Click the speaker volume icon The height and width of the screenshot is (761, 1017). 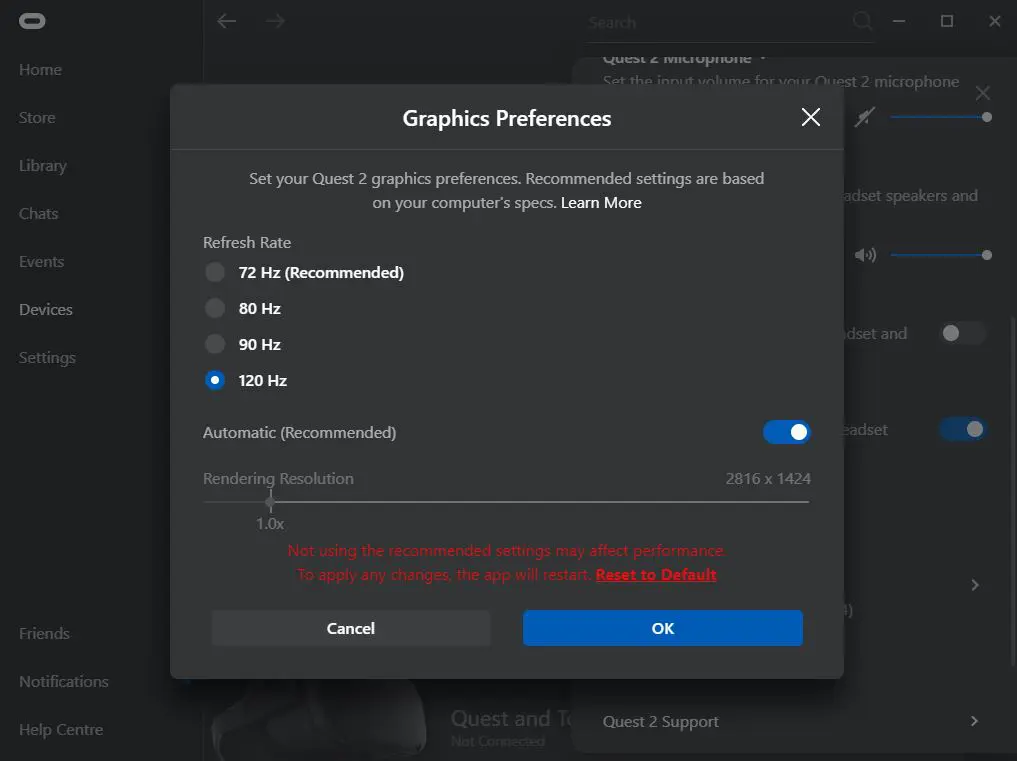tap(865, 255)
